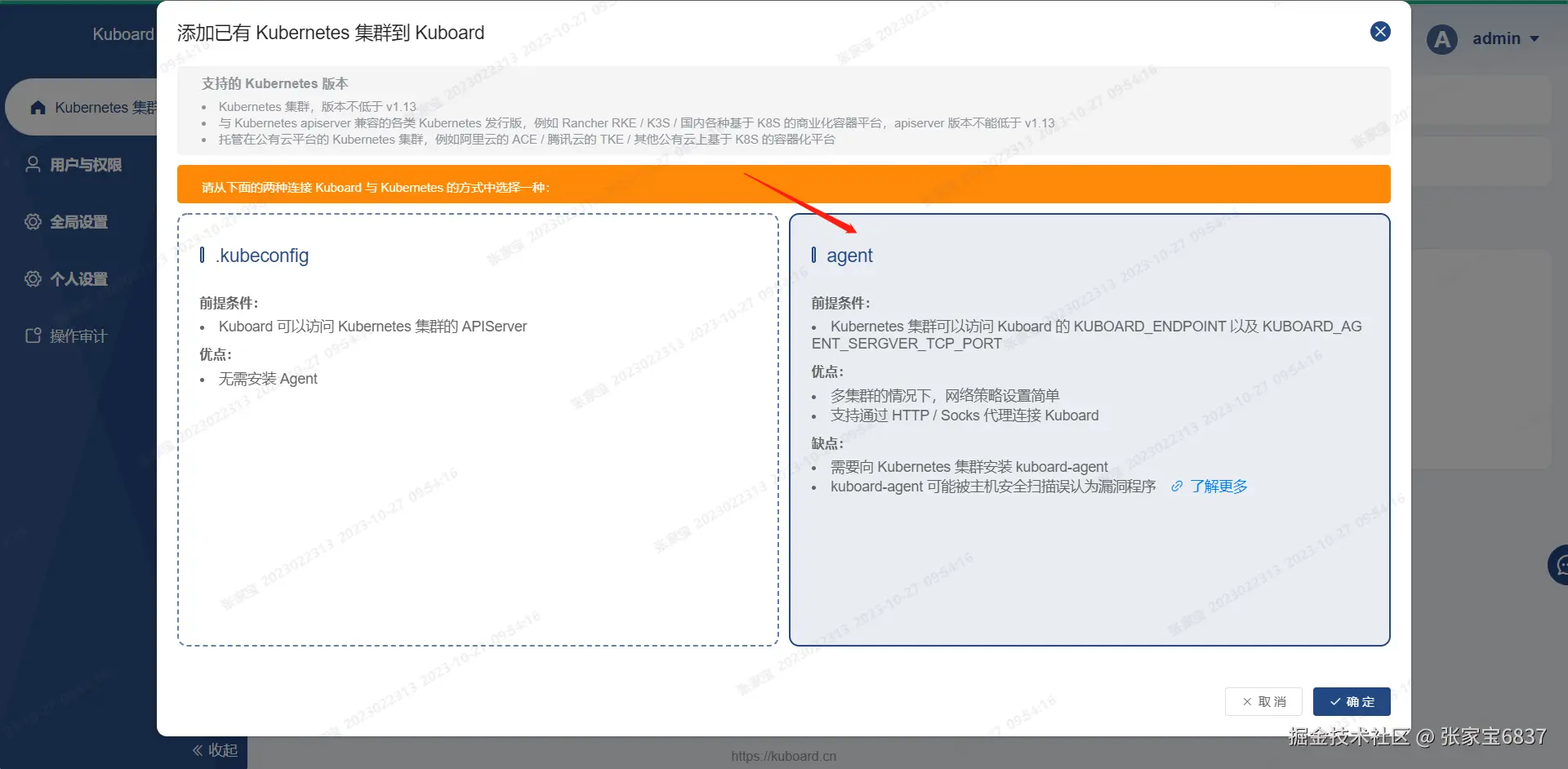The width and height of the screenshot is (1568, 769).
Task: Open 全局设置 menu item
Action: (x=78, y=222)
